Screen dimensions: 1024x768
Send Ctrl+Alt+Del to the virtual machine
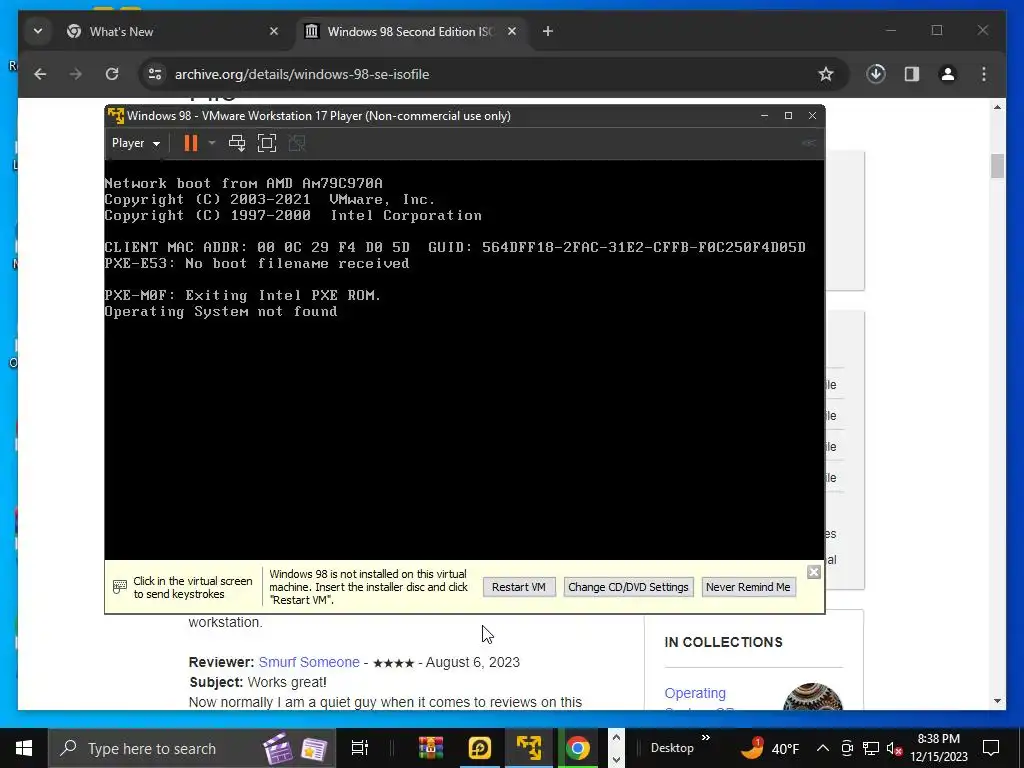pyautogui.click(x=237, y=143)
